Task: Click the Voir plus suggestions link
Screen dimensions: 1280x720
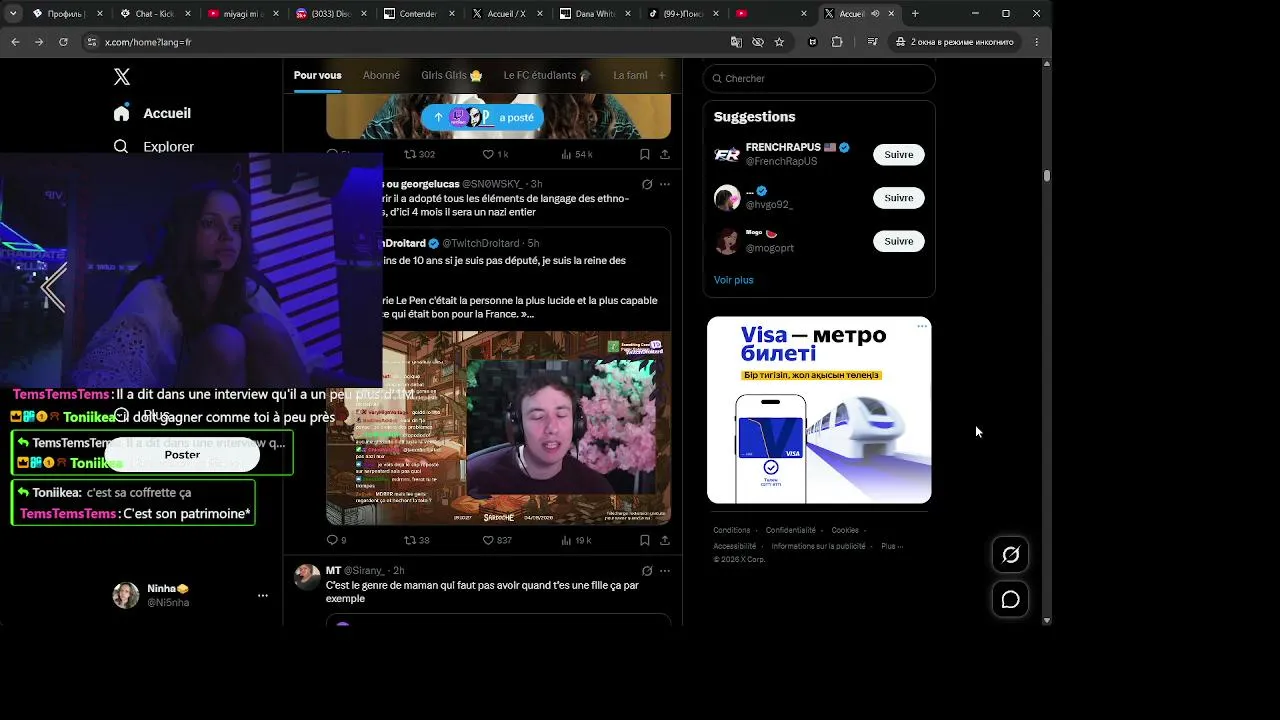Action: coord(733,280)
